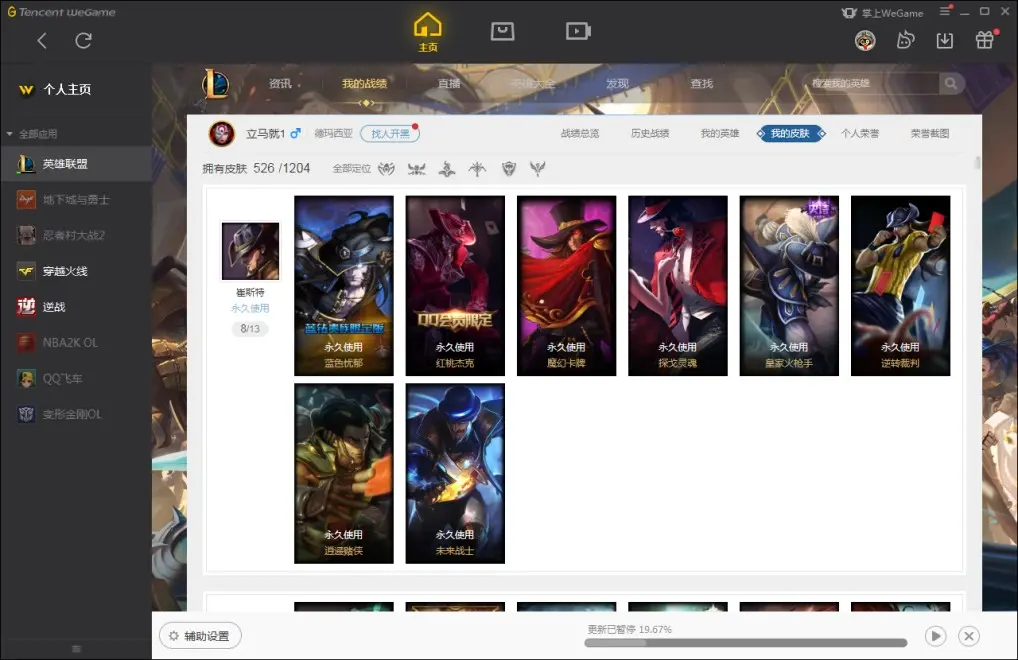Focus the hero search input field
The height and width of the screenshot is (660, 1018).
pos(871,84)
